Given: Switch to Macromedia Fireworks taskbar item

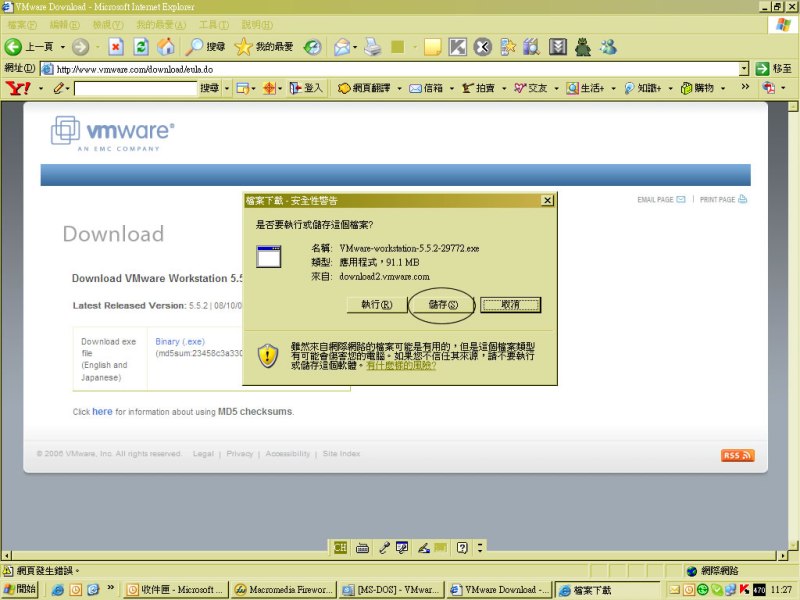Looking at the screenshot, I should 284,590.
